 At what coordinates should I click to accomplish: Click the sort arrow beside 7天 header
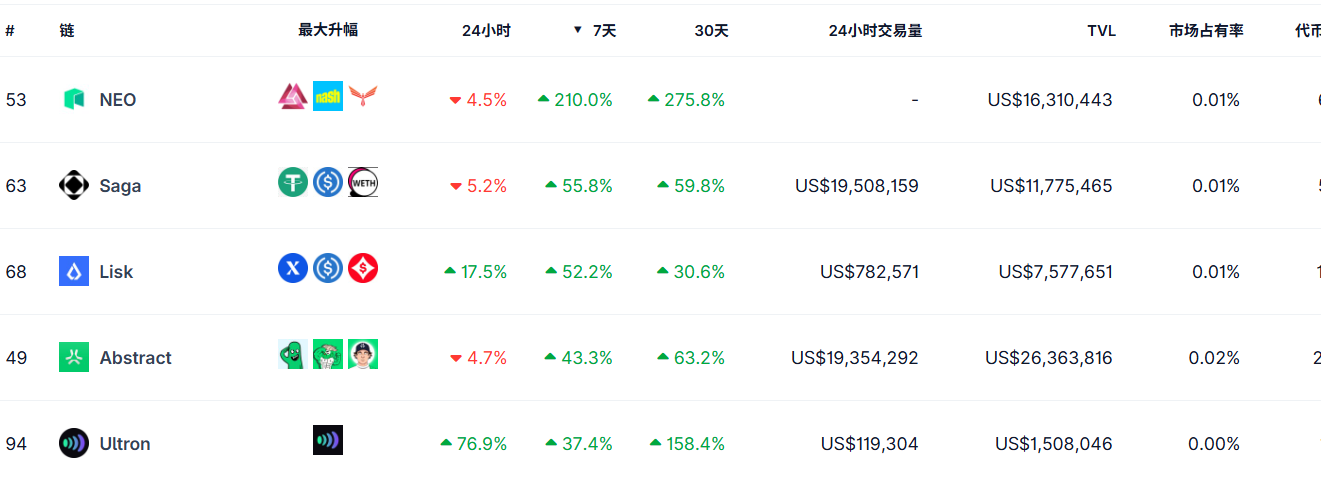pyautogui.click(x=577, y=30)
